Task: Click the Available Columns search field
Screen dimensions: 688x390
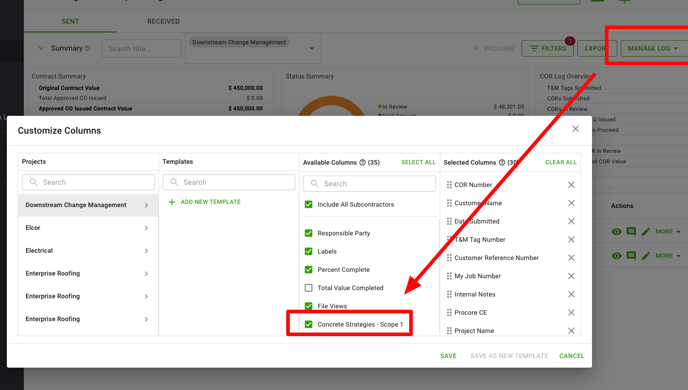Action: pyautogui.click(x=369, y=183)
